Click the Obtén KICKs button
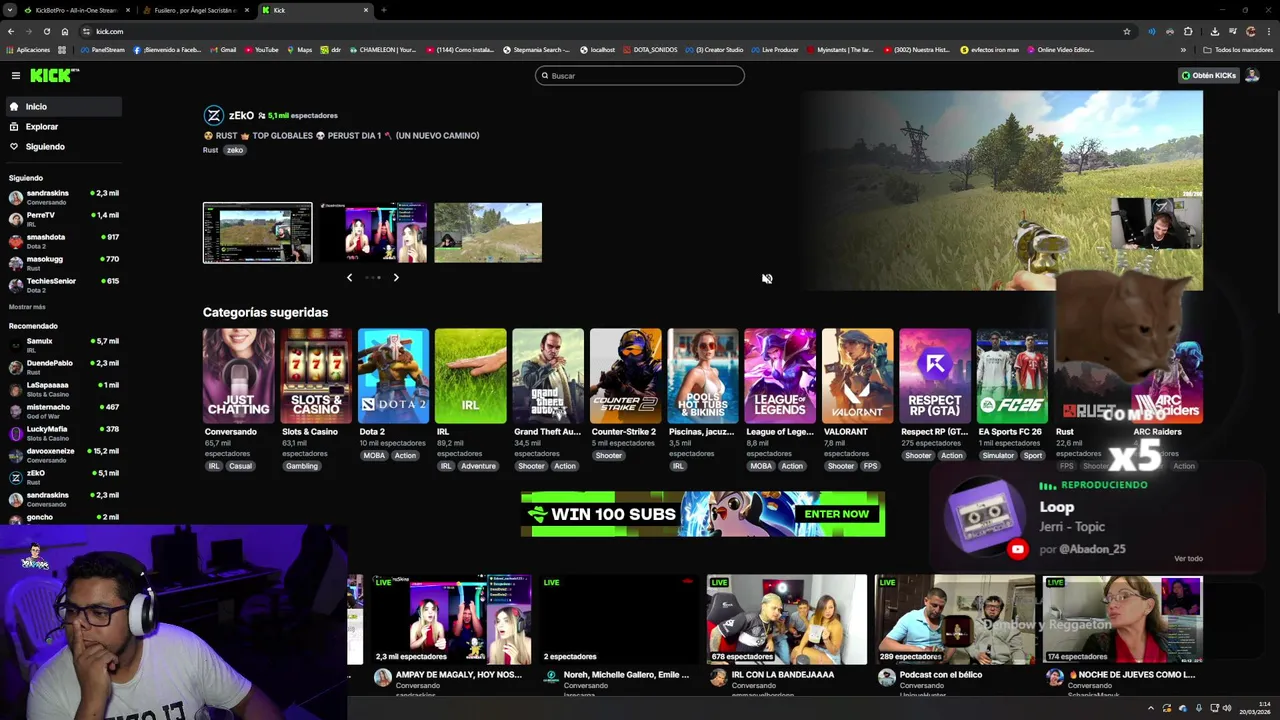 tap(1208, 75)
